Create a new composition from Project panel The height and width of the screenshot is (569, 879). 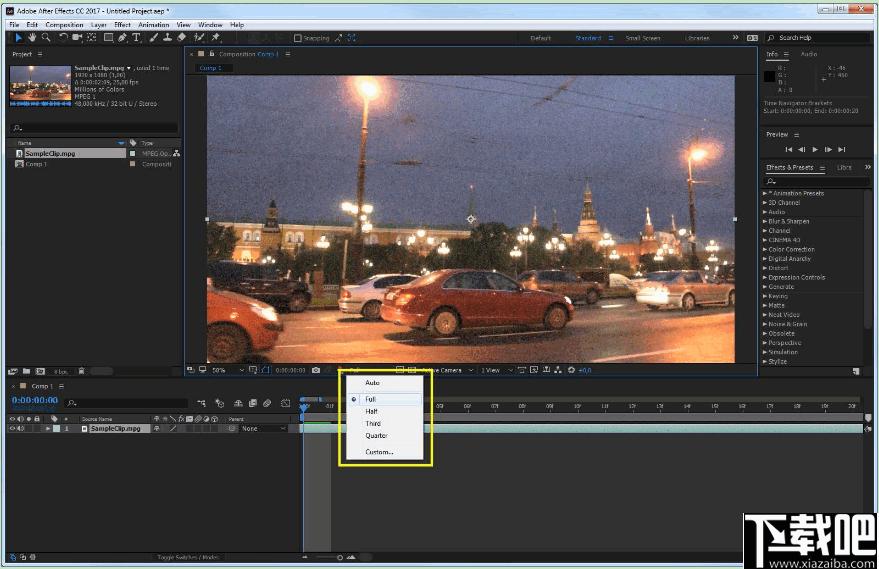pyautogui.click(x=40, y=371)
